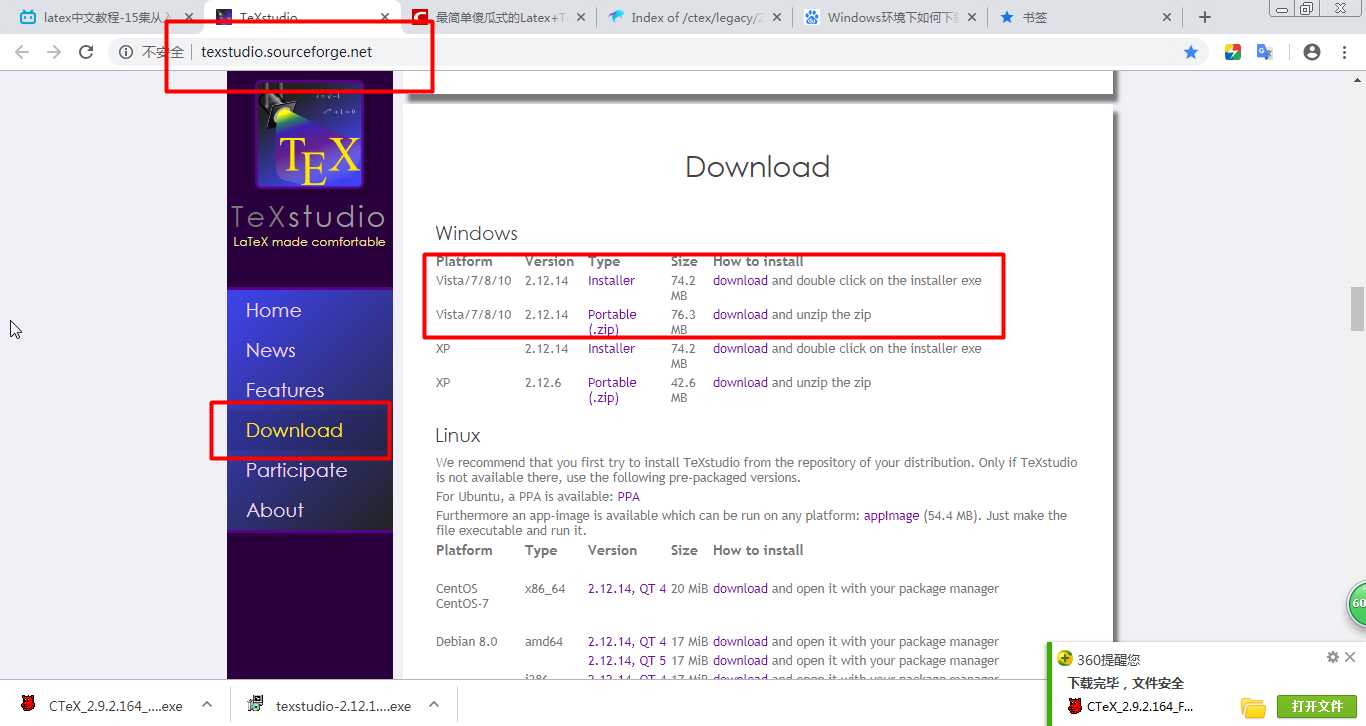Click the Linux section heading
The height and width of the screenshot is (726, 1366).
(458, 435)
